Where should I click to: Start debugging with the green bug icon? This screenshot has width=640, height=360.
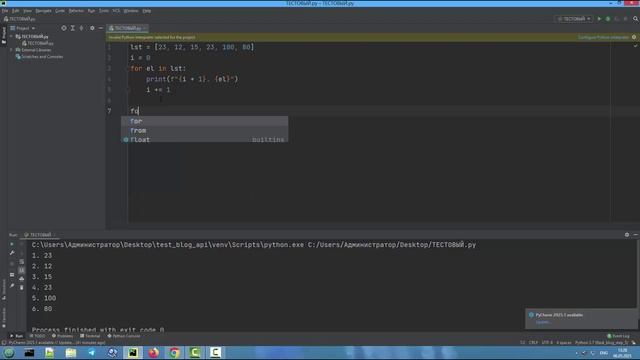click(608, 19)
